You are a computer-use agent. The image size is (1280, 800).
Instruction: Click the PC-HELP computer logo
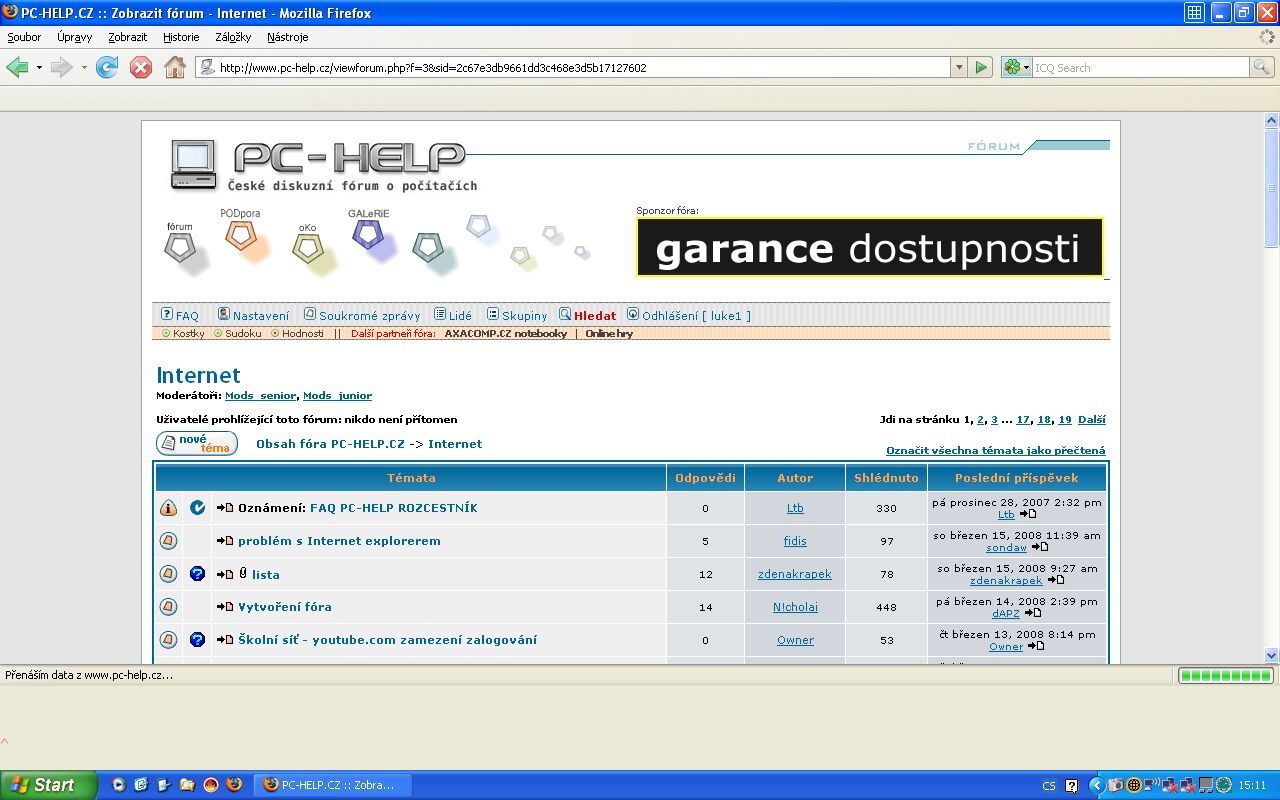[193, 165]
